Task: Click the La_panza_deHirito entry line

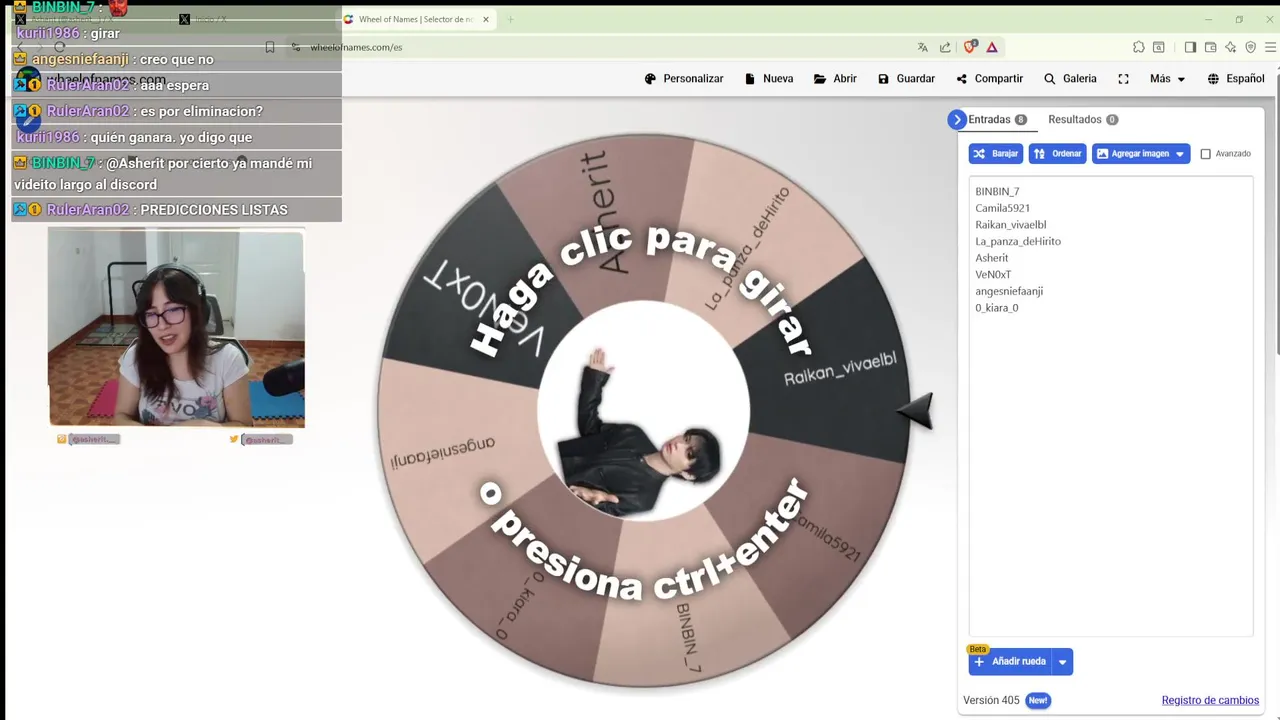Action: click(1018, 241)
